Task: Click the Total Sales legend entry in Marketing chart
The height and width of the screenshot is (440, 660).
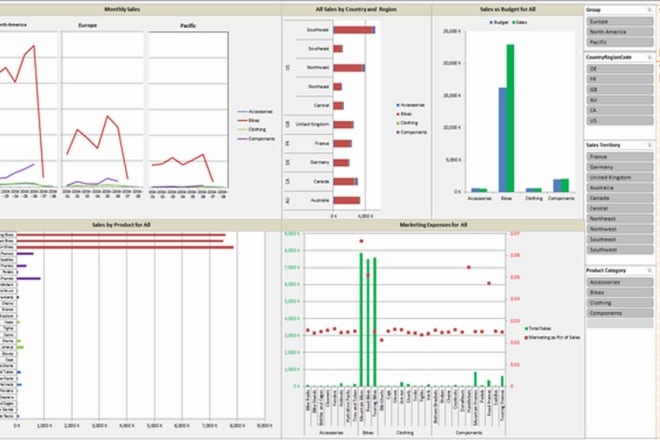Action: [x=538, y=328]
